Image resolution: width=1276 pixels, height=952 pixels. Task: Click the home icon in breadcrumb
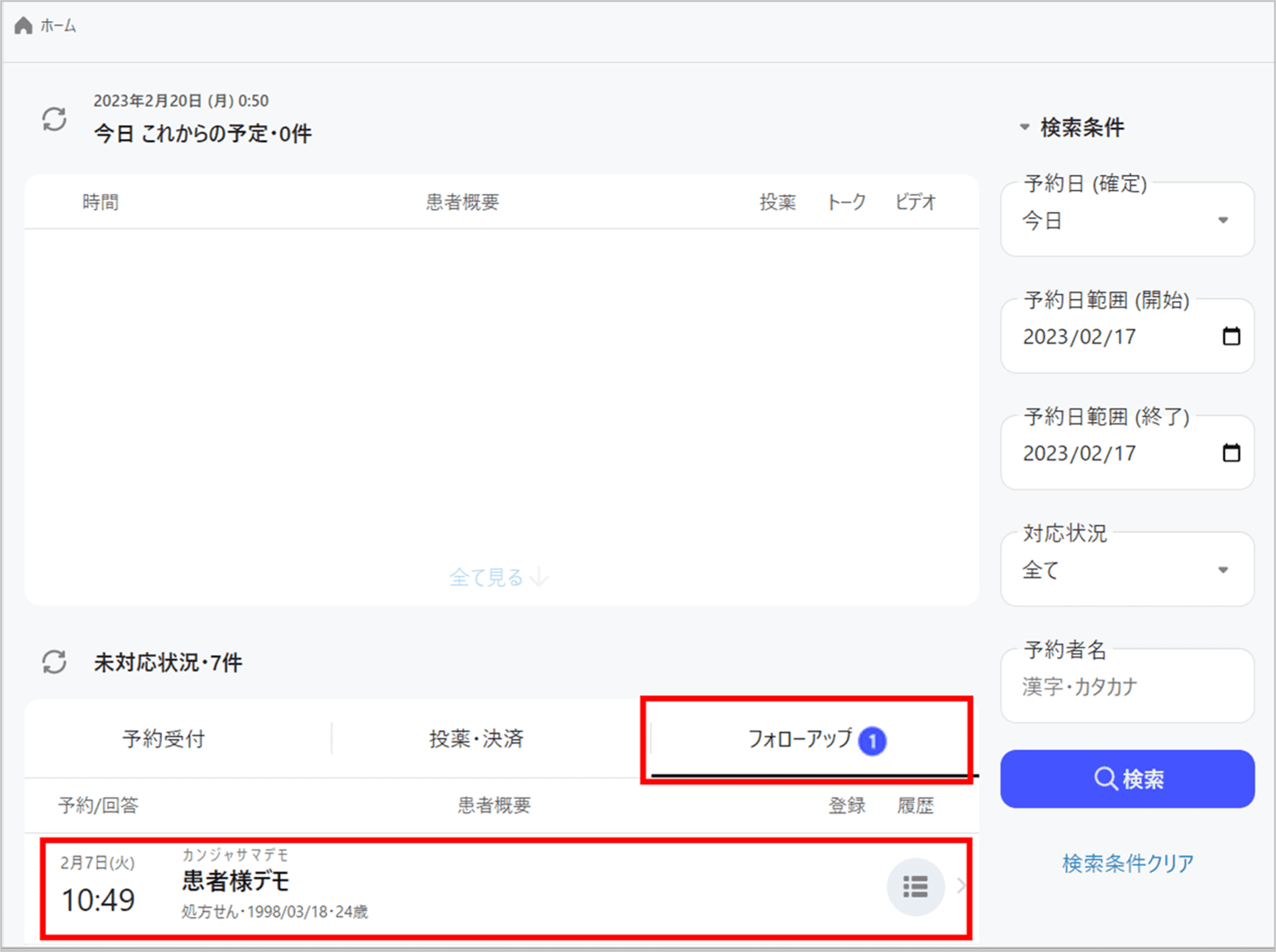pos(23,26)
